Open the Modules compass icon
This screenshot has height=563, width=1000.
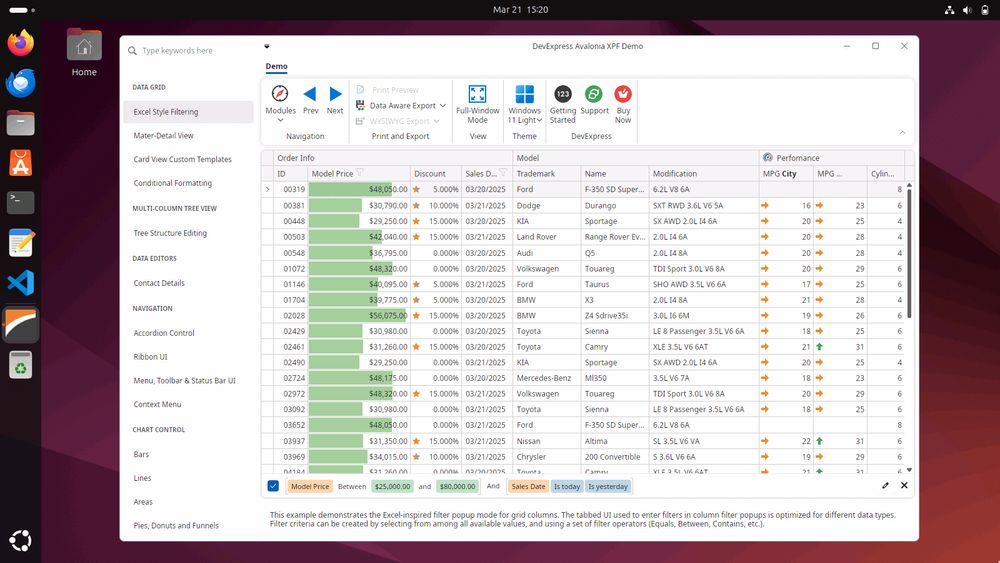tap(280, 94)
